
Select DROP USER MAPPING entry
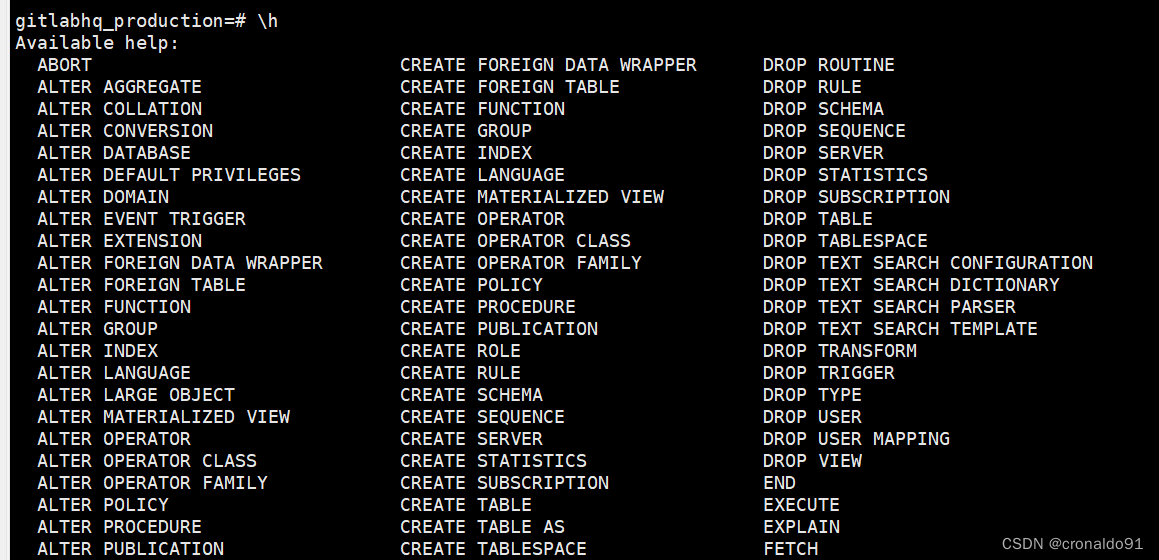click(857, 439)
